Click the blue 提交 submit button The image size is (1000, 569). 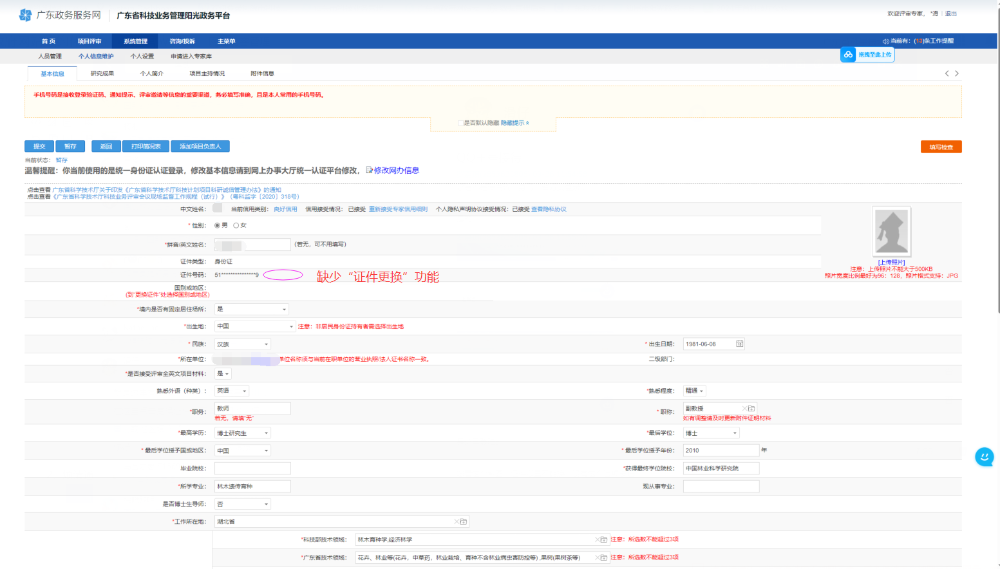tap(39, 146)
